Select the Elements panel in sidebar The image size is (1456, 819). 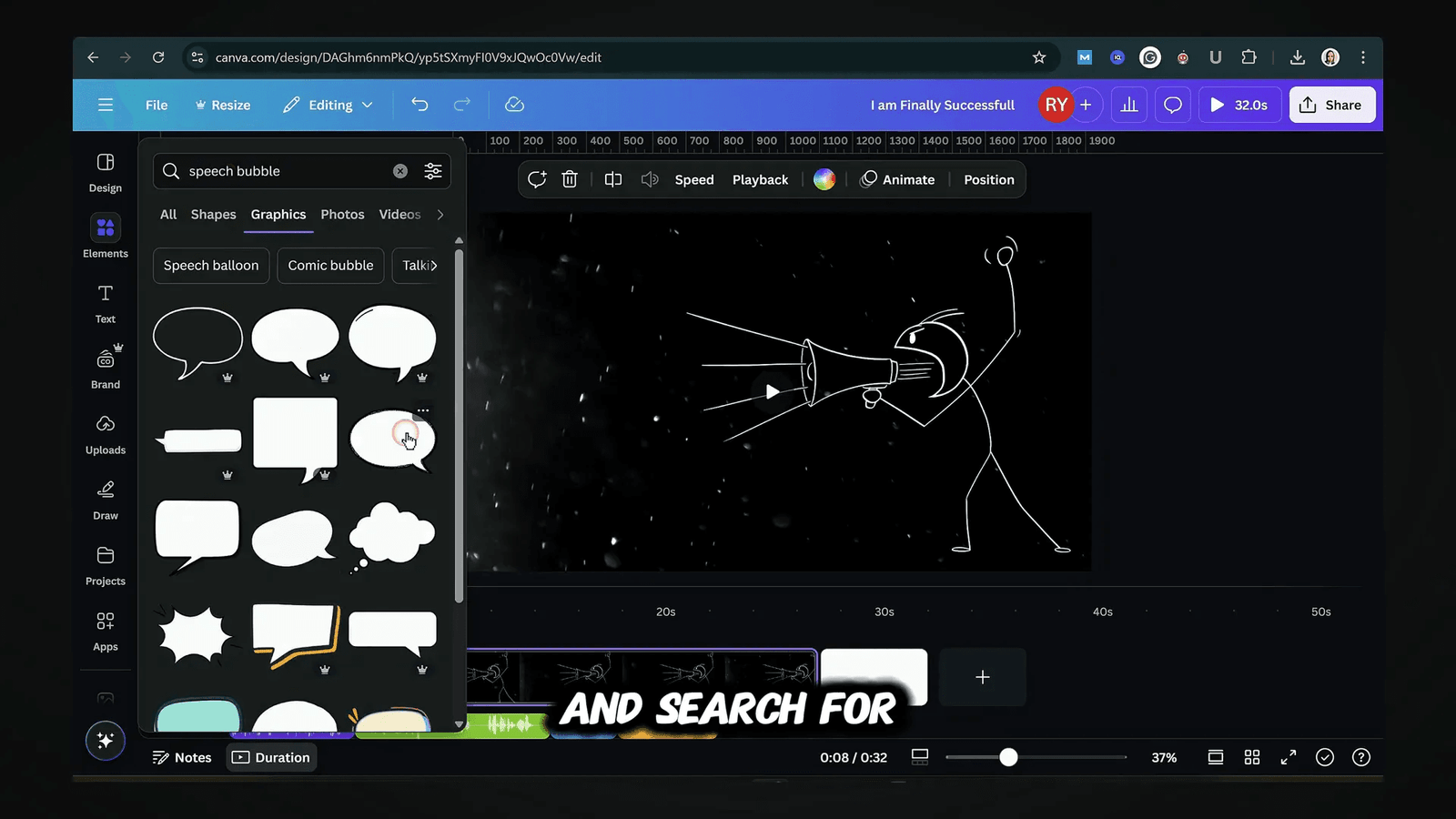[x=105, y=237]
